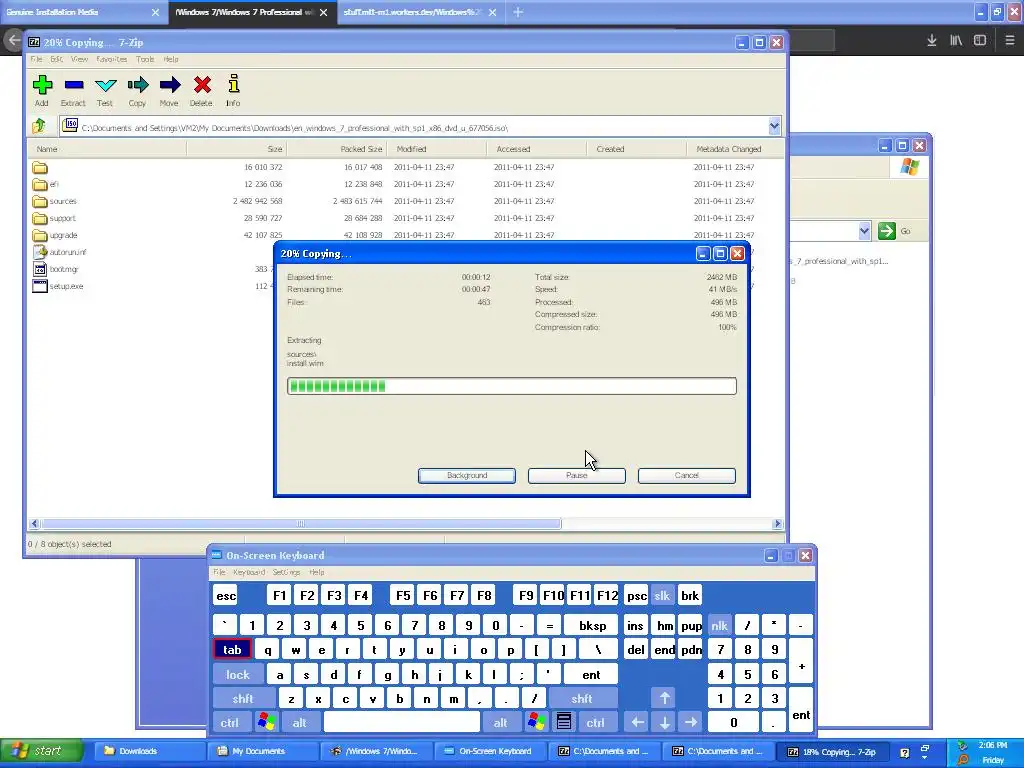Open the Firefox hamburger menu

1010,40
